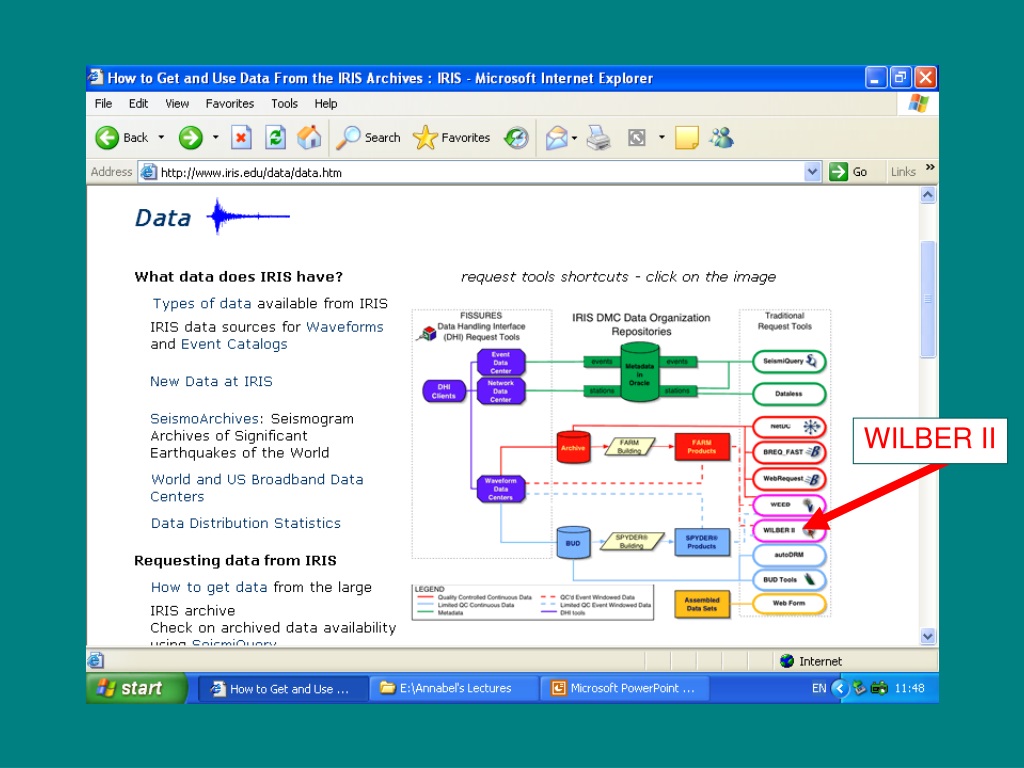The image size is (1024, 768).
Task: Open the Forward history dropdown arrow
Action: (x=216, y=138)
